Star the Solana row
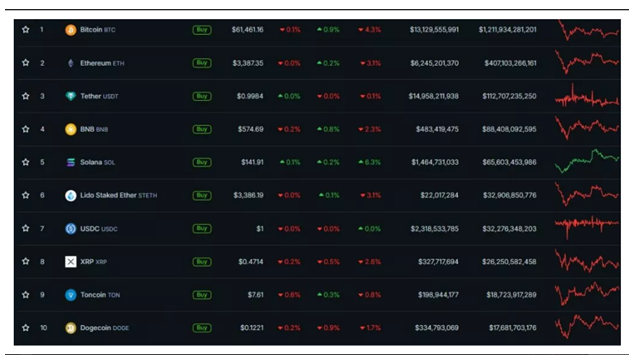 pos(26,162)
